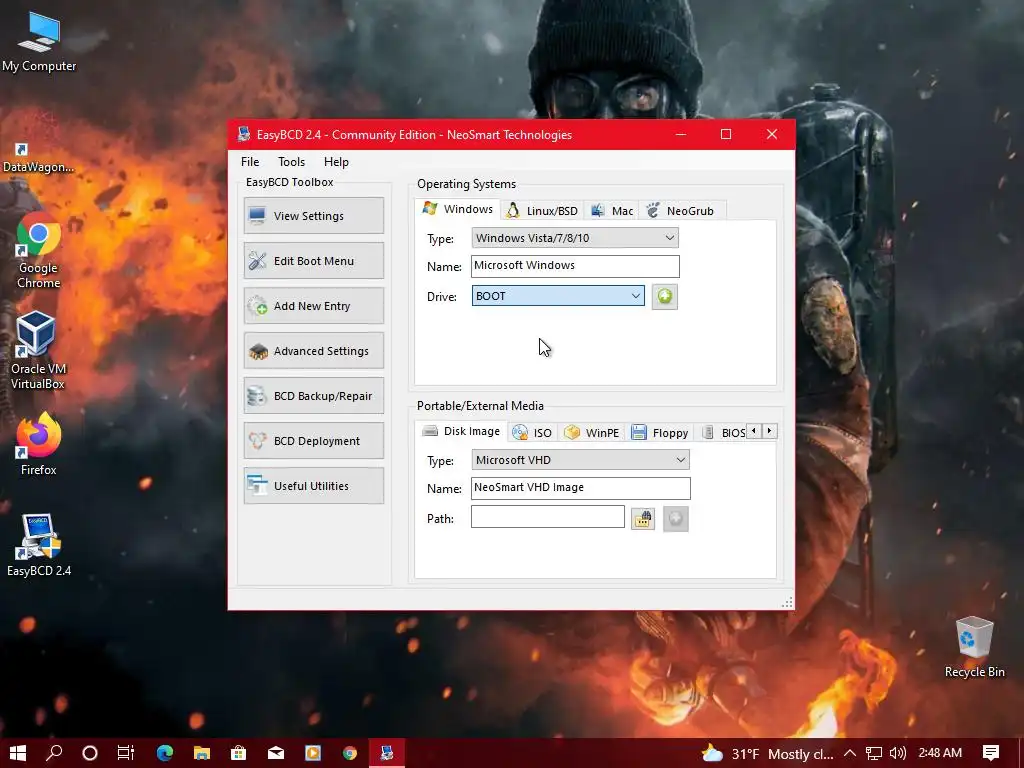This screenshot has width=1024, height=768.
Task: Switch to the NeoGrub tab
Action: tap(682, 210)
